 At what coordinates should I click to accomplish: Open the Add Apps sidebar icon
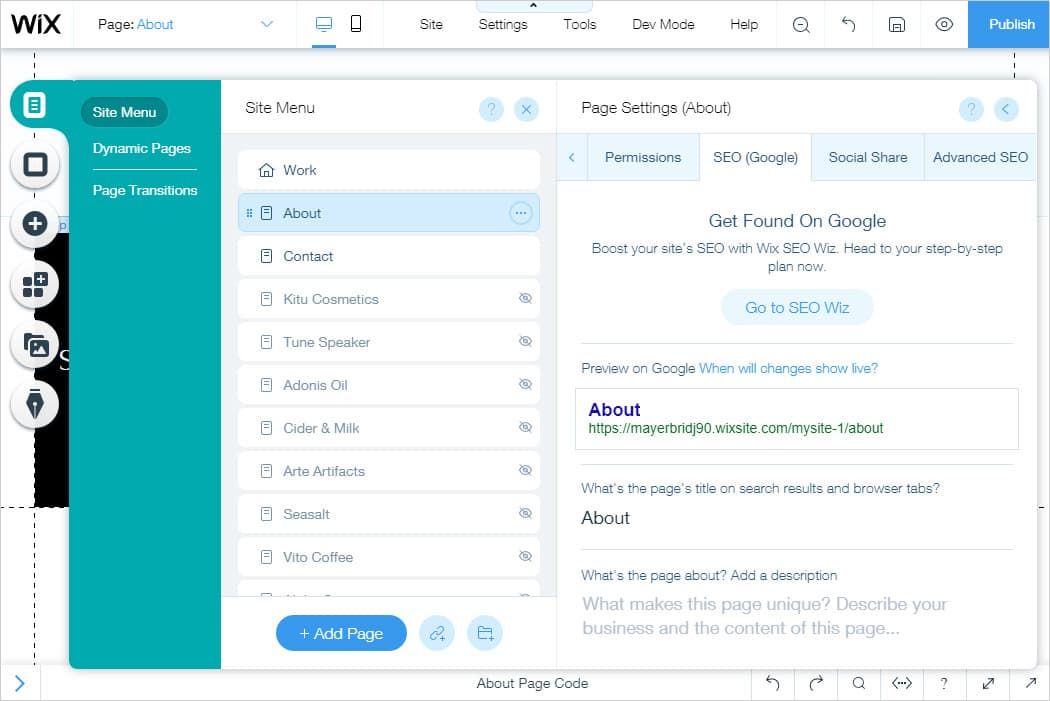35,285
